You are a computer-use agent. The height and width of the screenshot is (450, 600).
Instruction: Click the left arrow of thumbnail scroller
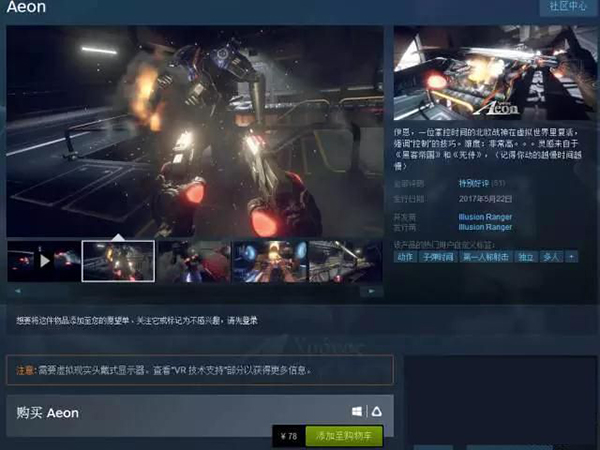tap(18, 291)
